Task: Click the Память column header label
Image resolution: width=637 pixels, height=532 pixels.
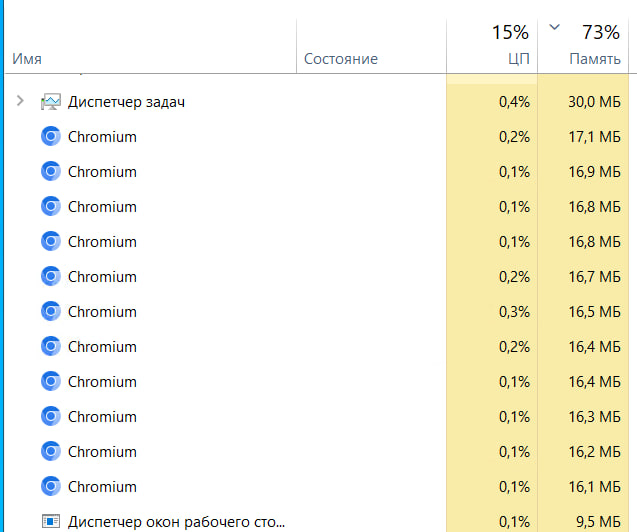Action: click(x=595, y=59)
